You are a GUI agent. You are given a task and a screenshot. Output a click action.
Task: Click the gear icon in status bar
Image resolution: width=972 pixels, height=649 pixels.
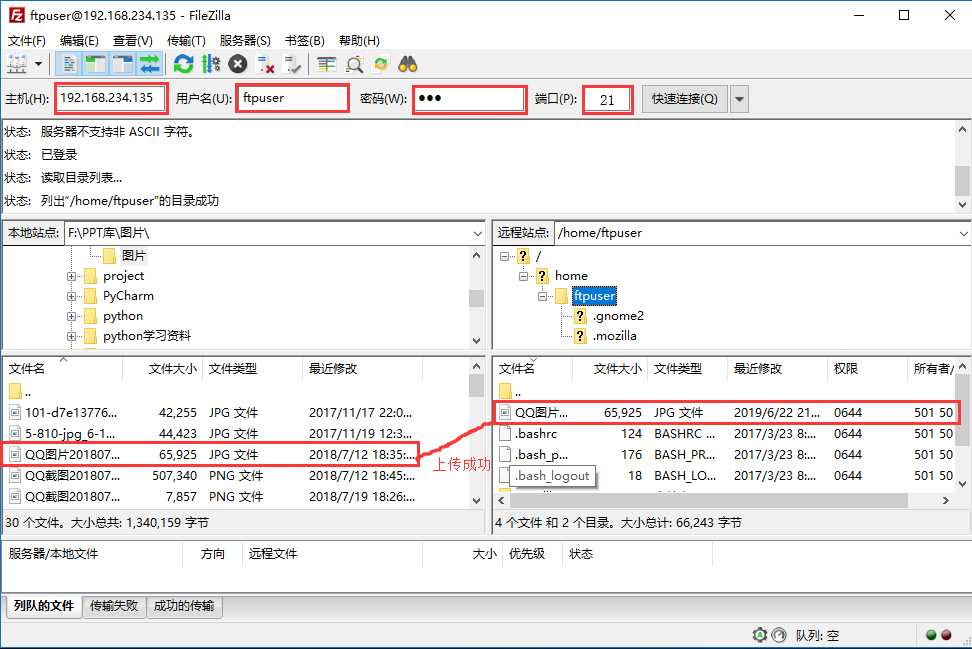point(759,635)
